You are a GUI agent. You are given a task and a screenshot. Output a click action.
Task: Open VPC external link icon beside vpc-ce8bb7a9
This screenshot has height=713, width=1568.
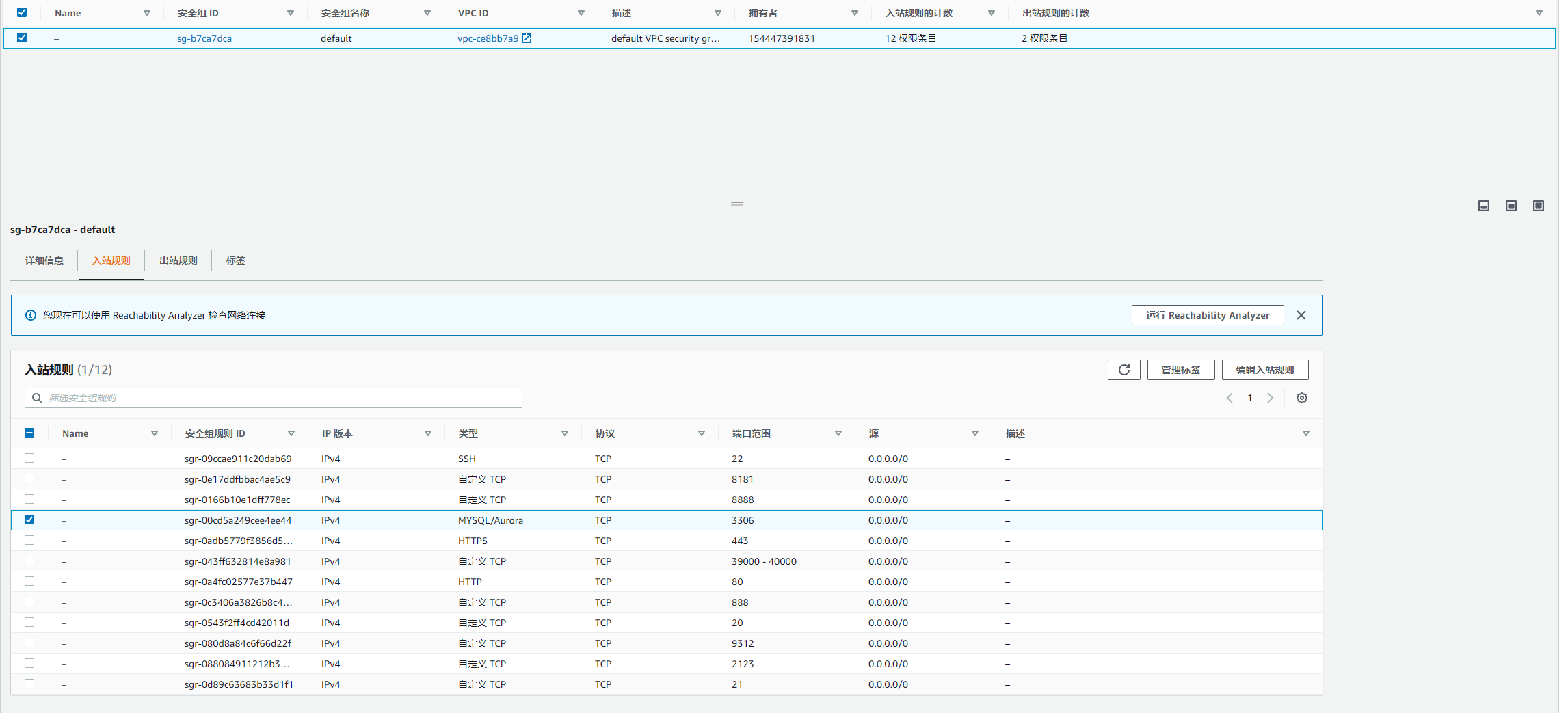[x=527, y=38]
